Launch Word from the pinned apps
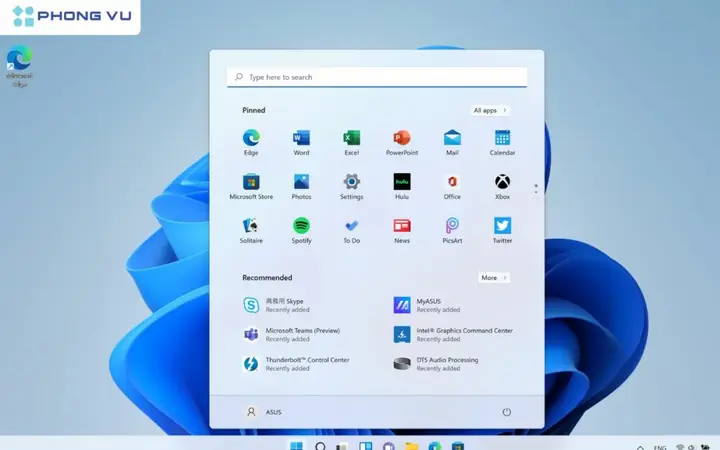 pos(301,143)
